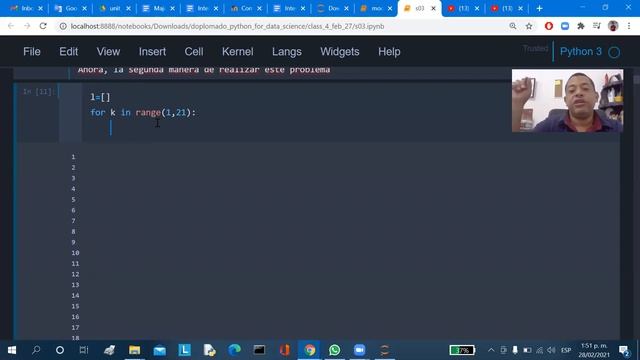
Task: Click the Python 3 kernel name
Action: (x=580, y=52)
